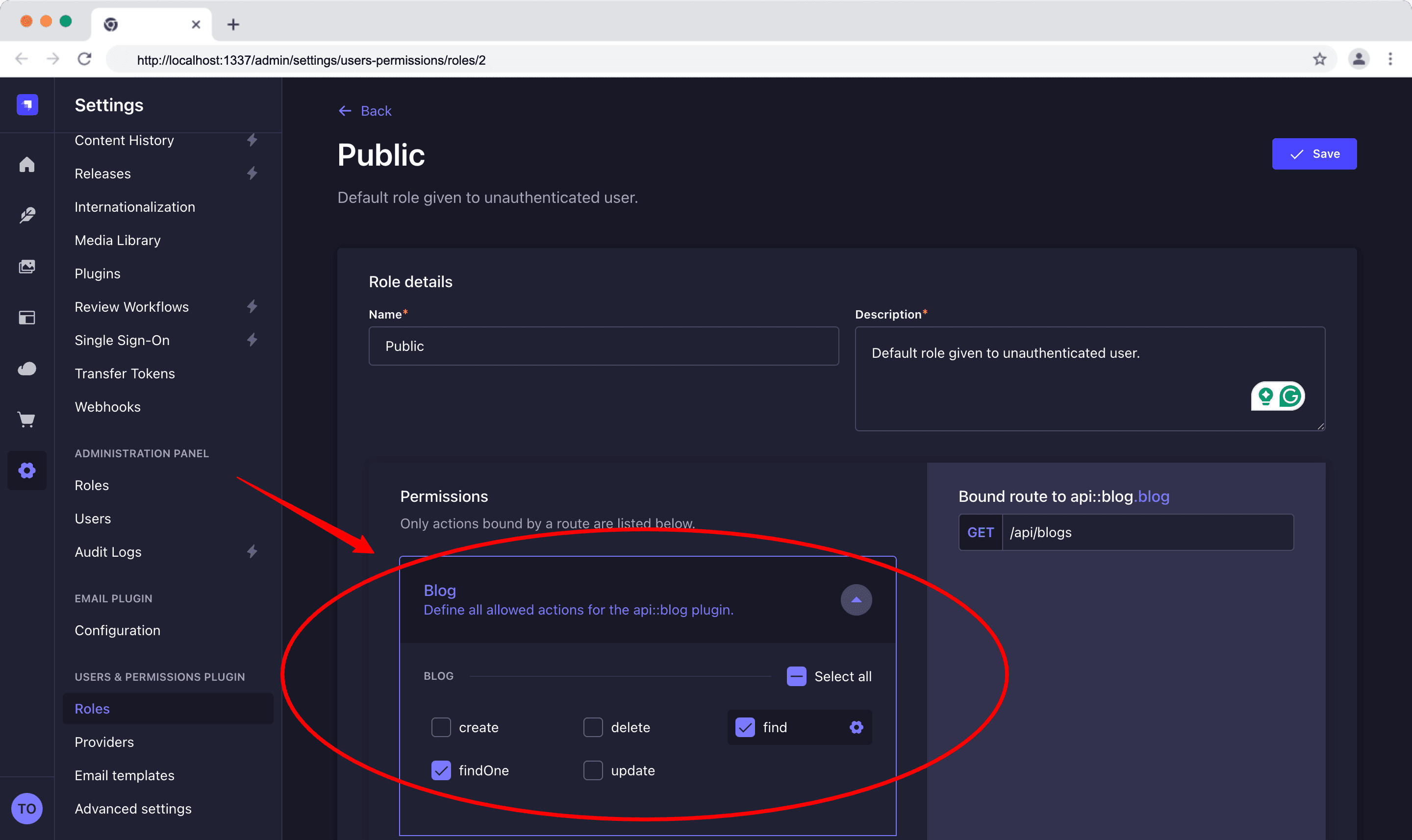
Task: Open the Home dashboard icon
Action: [27, 165]
